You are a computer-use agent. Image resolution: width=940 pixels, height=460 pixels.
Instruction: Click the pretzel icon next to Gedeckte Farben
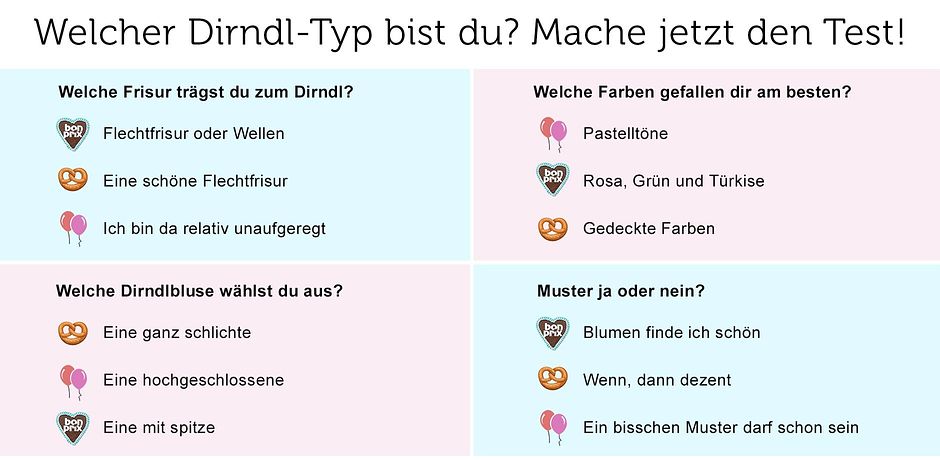(x=553, y=229)
